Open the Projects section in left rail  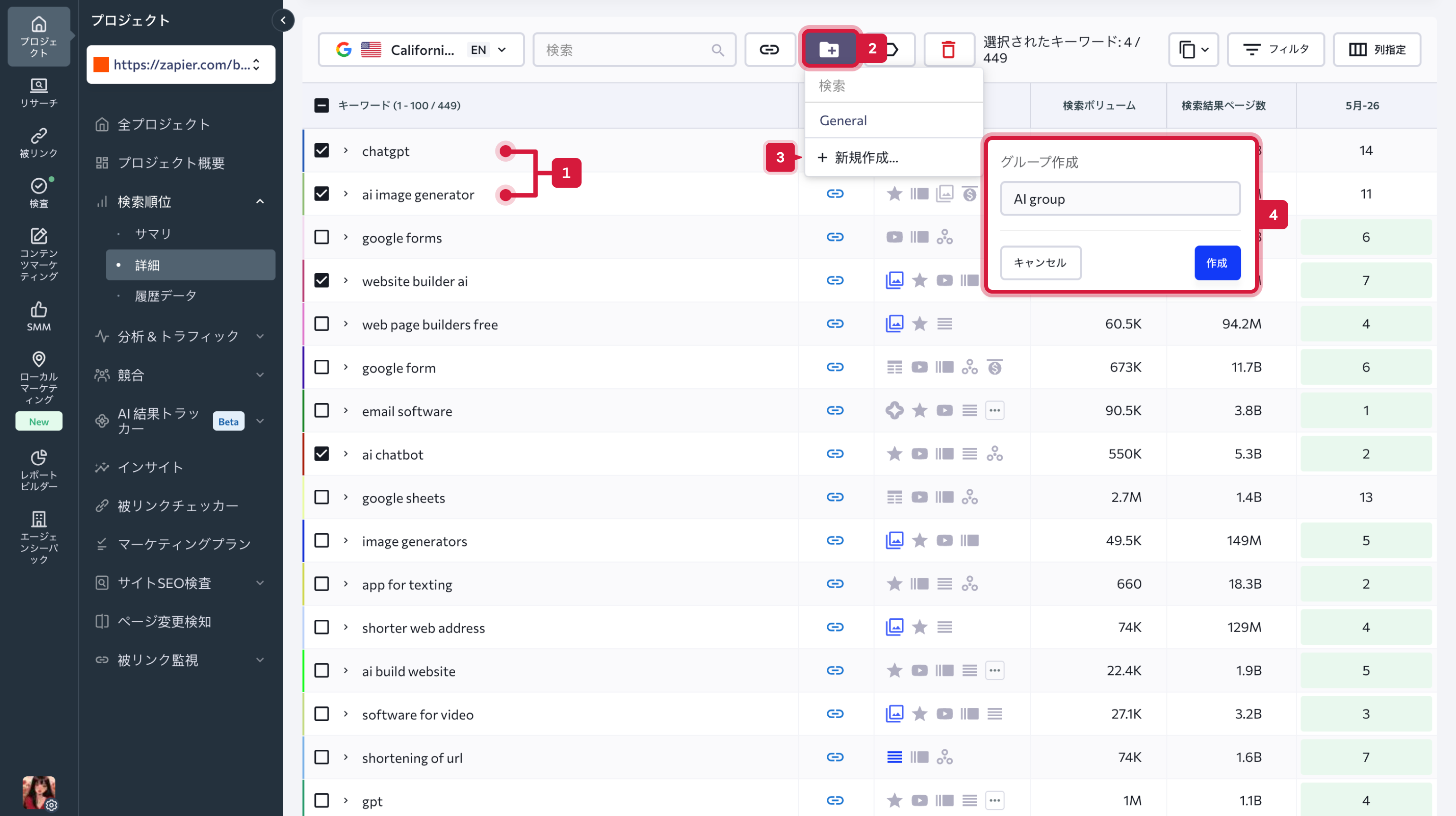pyautogui.click(x=38, y=36)
